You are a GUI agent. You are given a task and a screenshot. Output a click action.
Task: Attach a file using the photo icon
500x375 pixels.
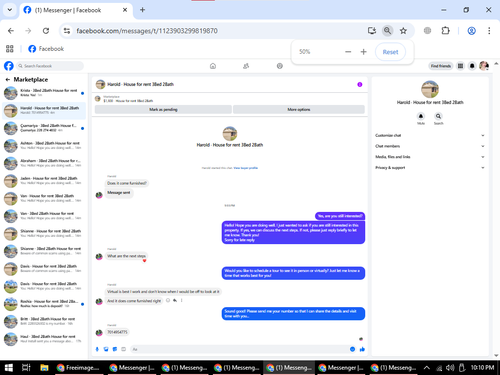click(x=106, y=349)
